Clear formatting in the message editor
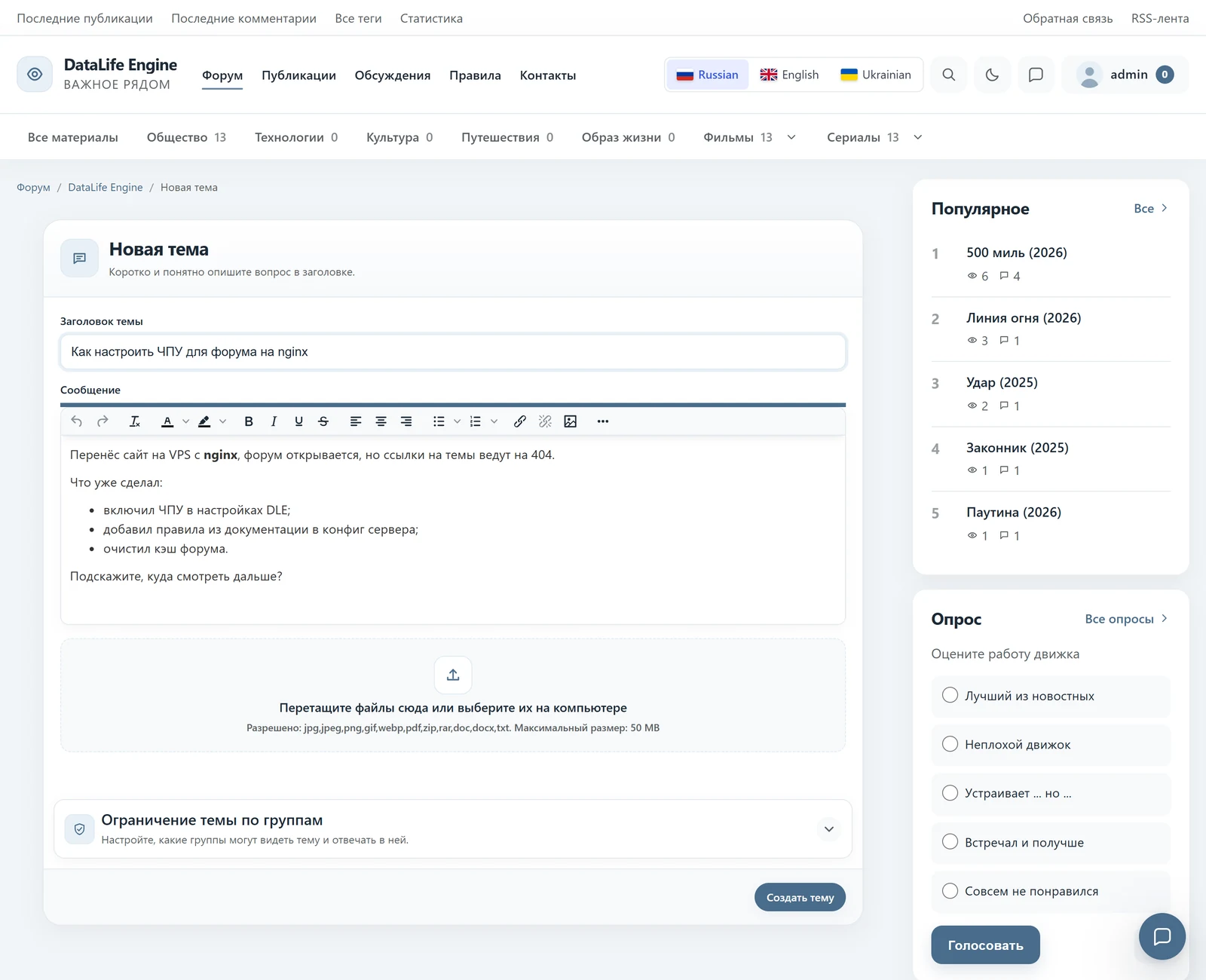The height and width of the screenshot is (980, 1206). pyautogui.click(x=135, y=421)
